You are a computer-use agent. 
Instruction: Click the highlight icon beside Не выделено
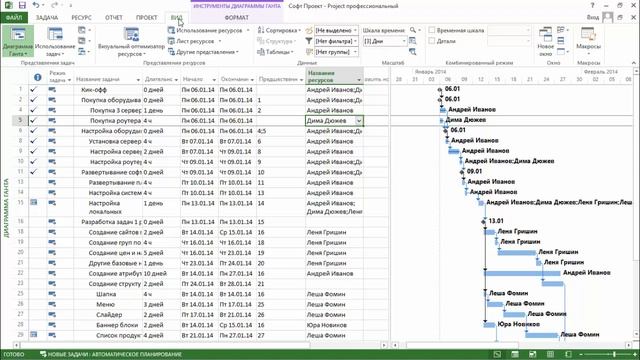[x=309, y=31]
